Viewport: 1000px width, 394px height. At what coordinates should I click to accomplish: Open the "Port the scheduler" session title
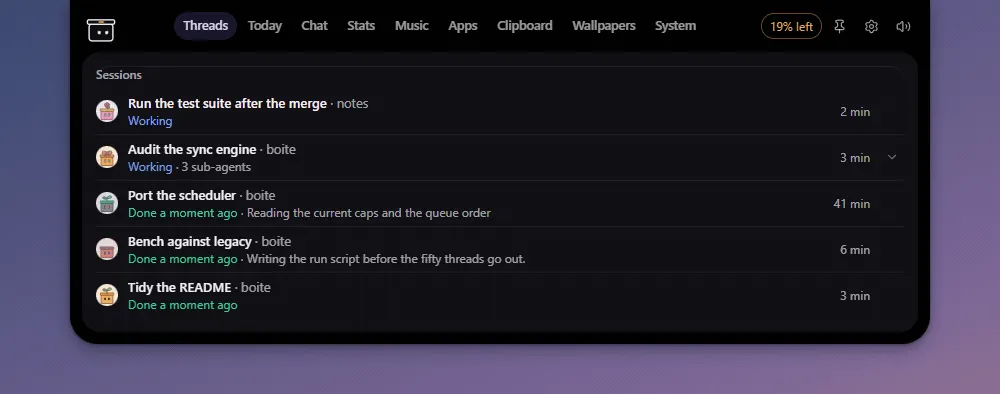(x=182, y=196)
